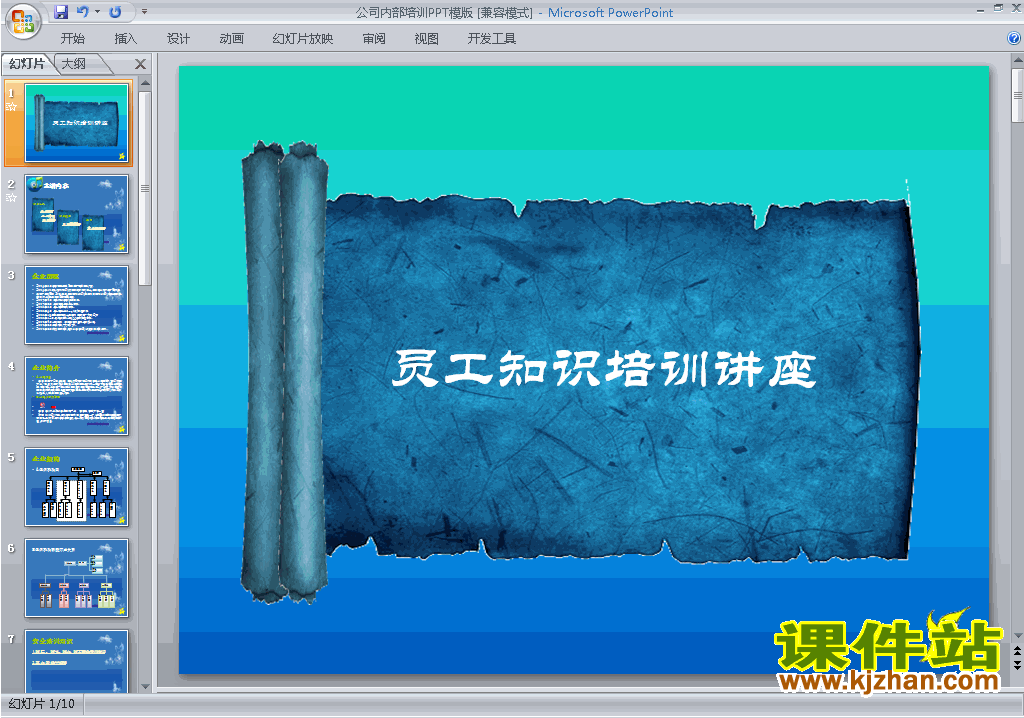The image size is (1024, 718).
Task: Select slide 5 thumbnail with org chart
Action: (x=76, y=487)
